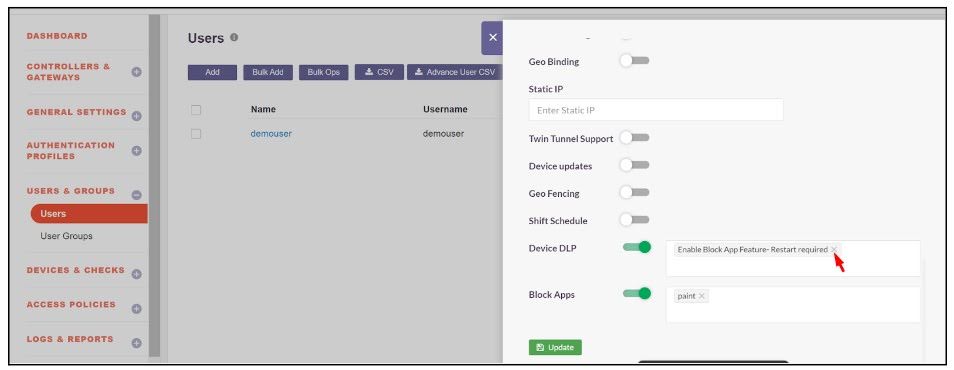Close the user settings side panel

492,38
